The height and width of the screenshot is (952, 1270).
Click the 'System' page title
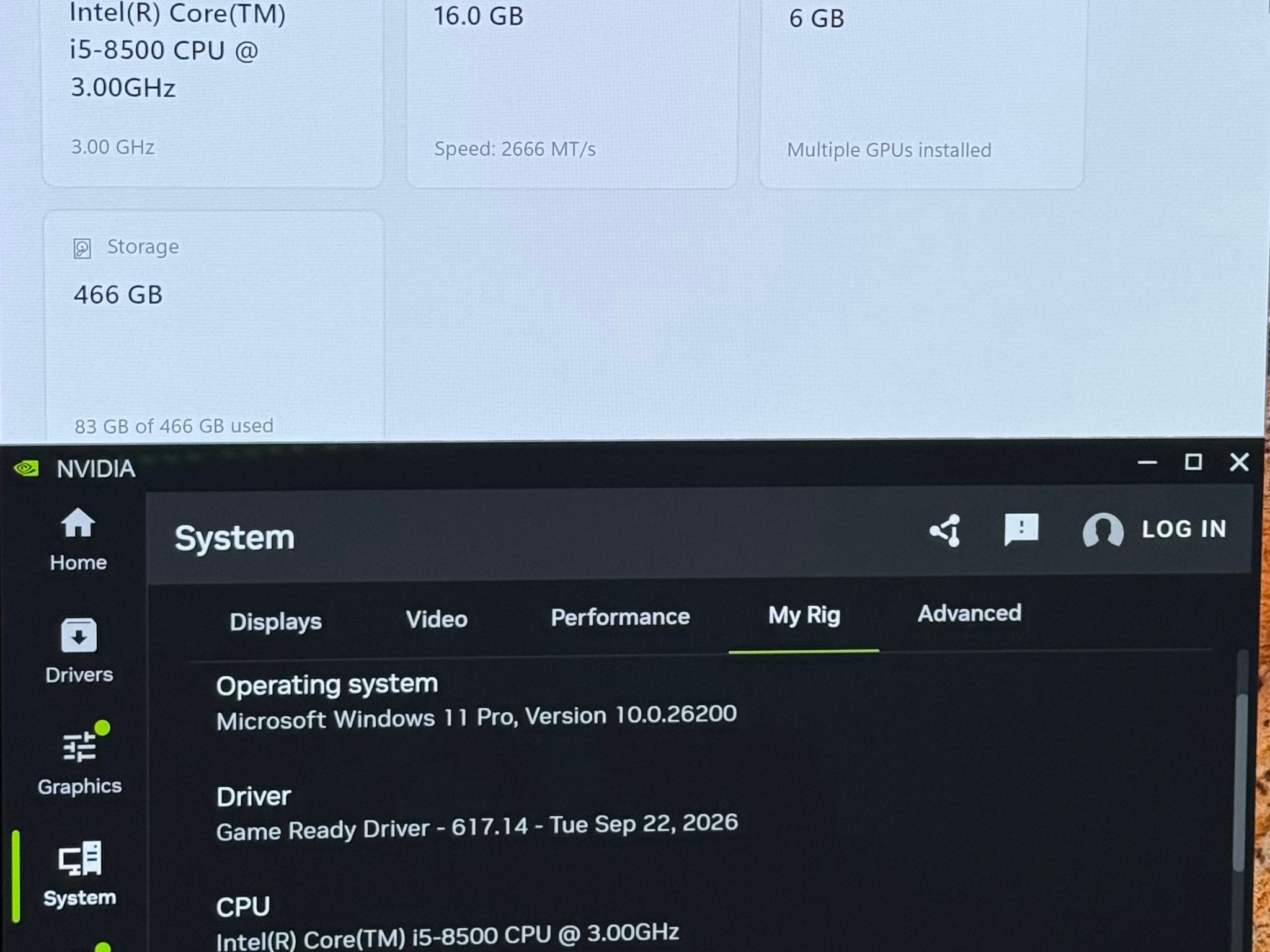(x=234, y=537)
